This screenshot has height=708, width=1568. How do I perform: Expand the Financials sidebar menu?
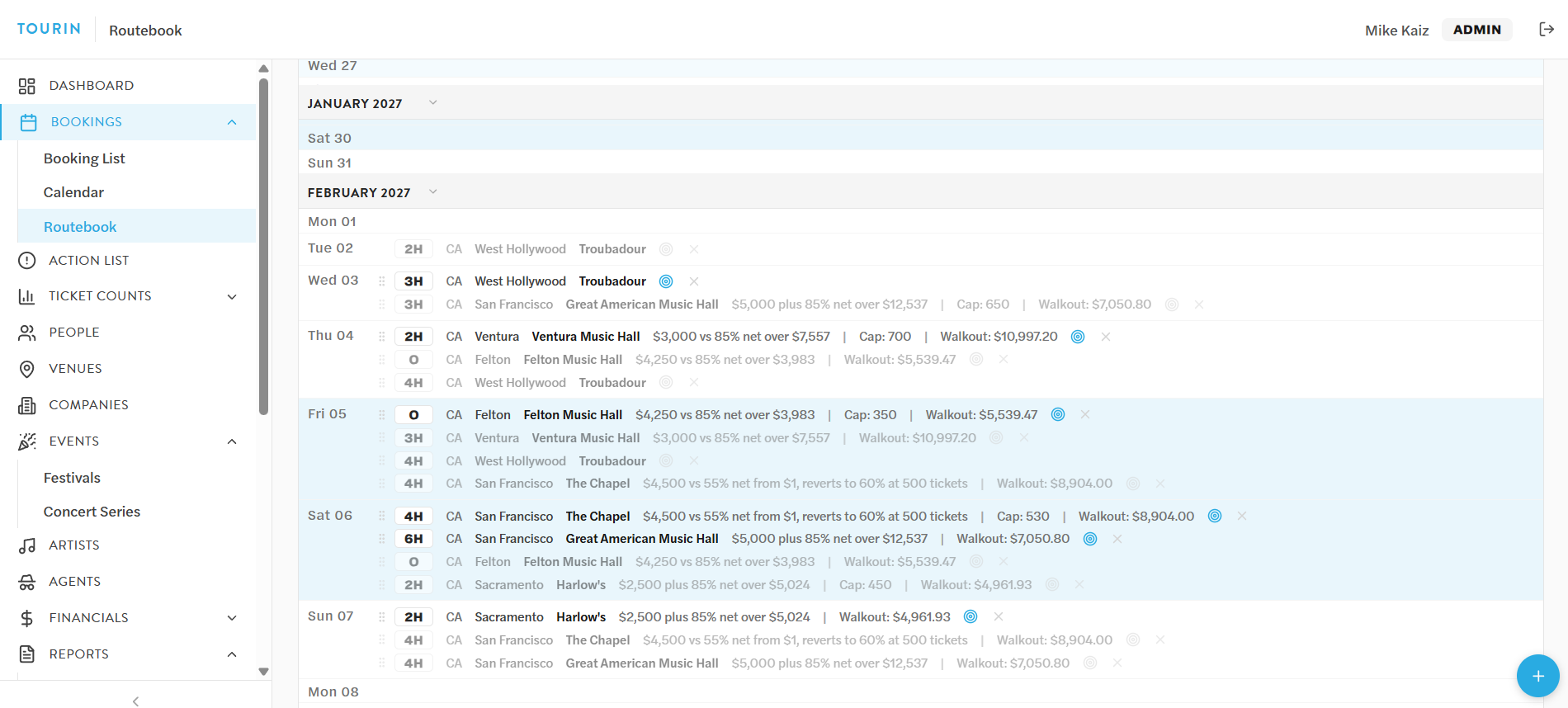click(x=232, y=618)
